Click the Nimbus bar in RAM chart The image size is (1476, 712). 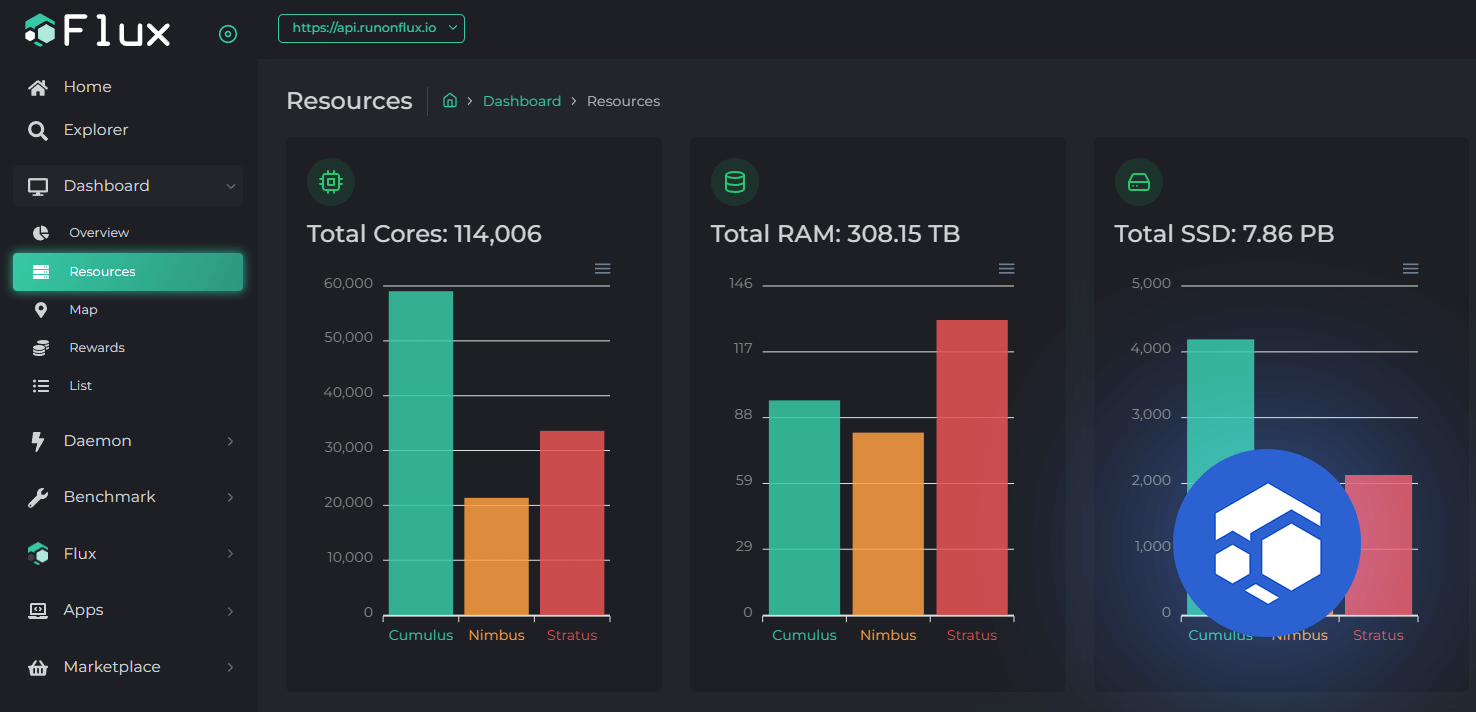[888, 524]
